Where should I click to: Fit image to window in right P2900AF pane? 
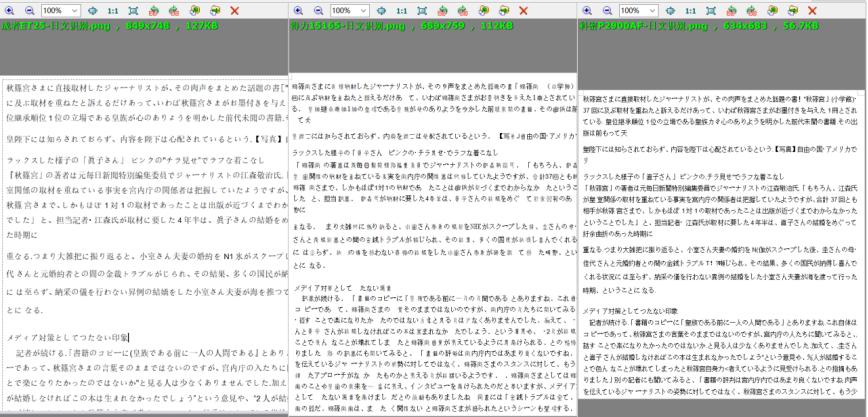(711, 11)
